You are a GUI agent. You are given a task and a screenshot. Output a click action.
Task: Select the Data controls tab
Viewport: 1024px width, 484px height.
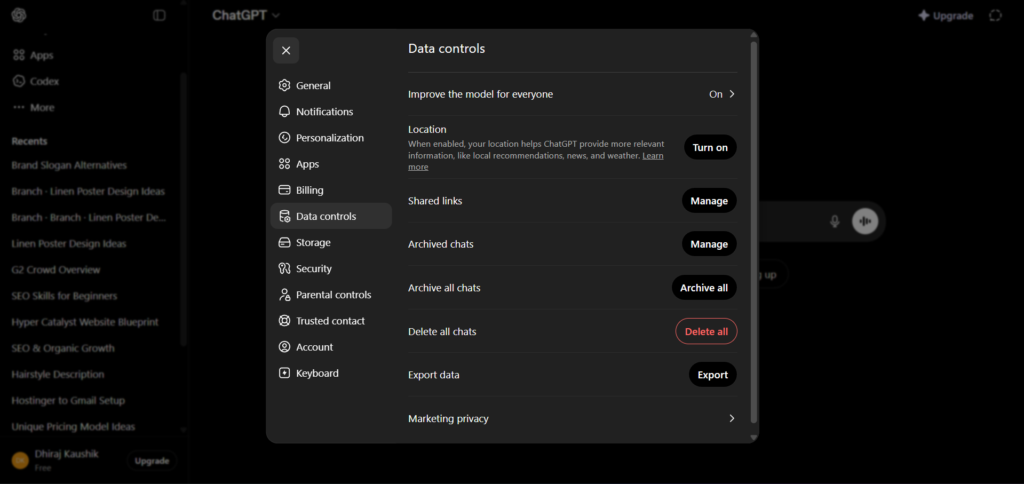click(x=331, y=216)
